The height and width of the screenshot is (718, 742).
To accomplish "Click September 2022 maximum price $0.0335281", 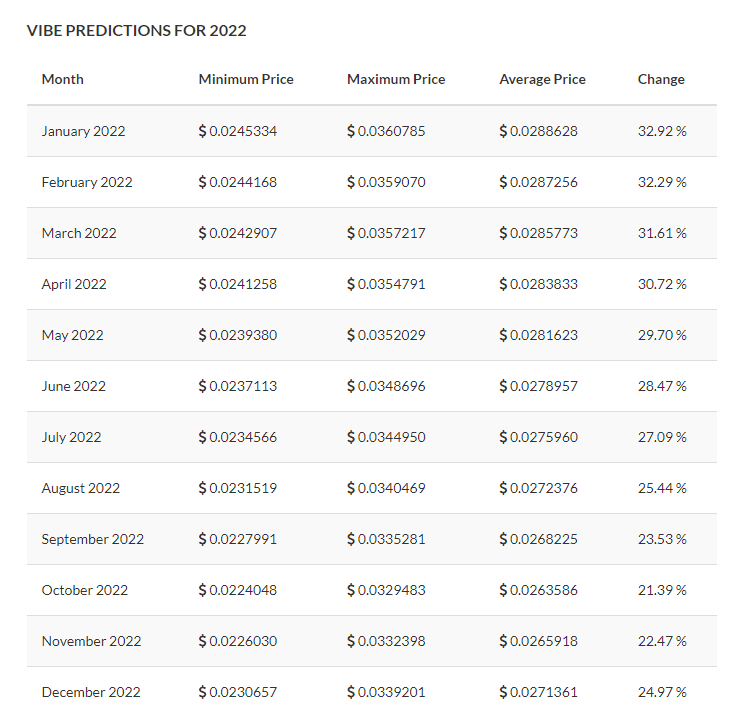I will click(x=386, y=539).
